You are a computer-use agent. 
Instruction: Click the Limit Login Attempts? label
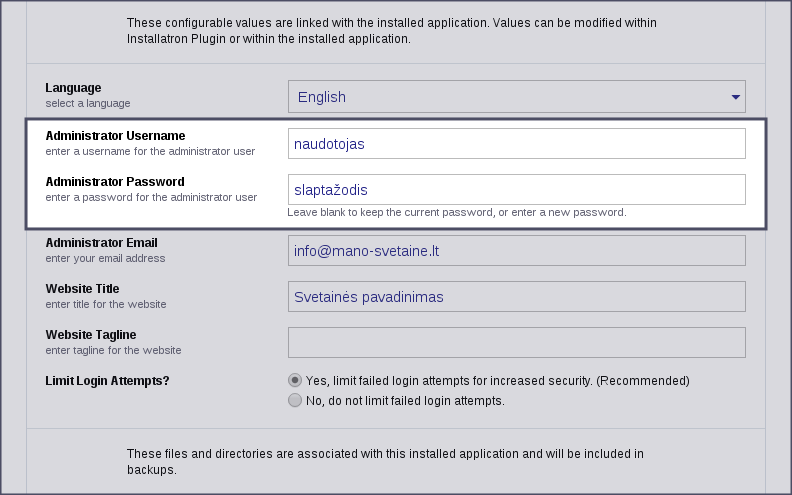[x=108, y=381]
